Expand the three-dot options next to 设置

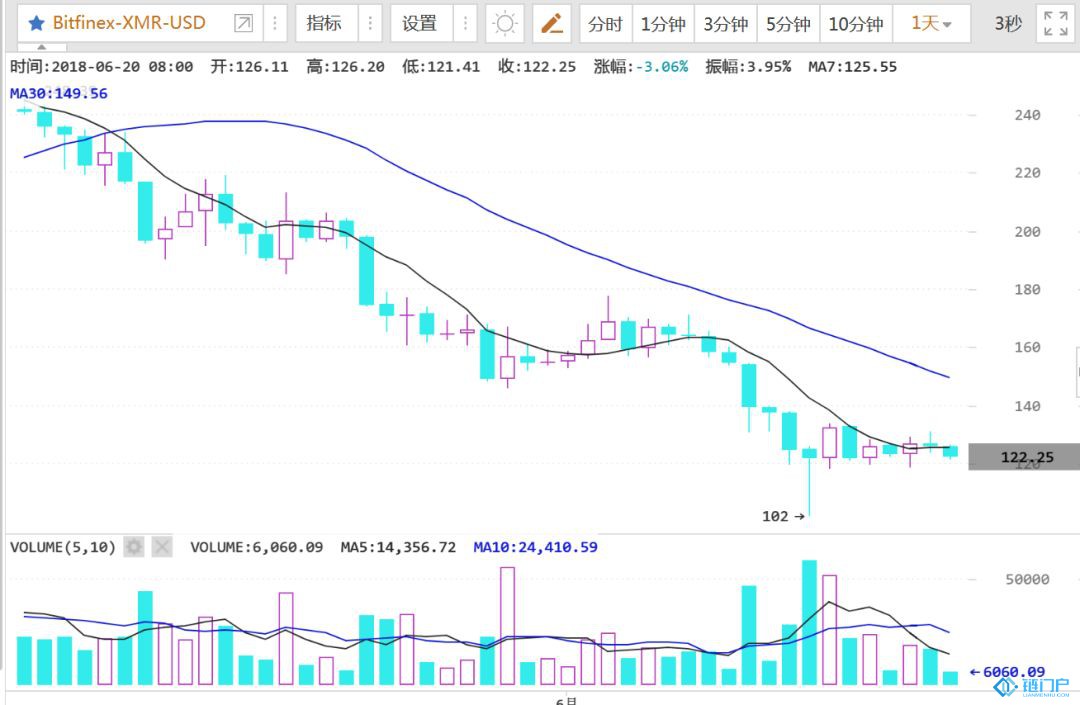465,23
